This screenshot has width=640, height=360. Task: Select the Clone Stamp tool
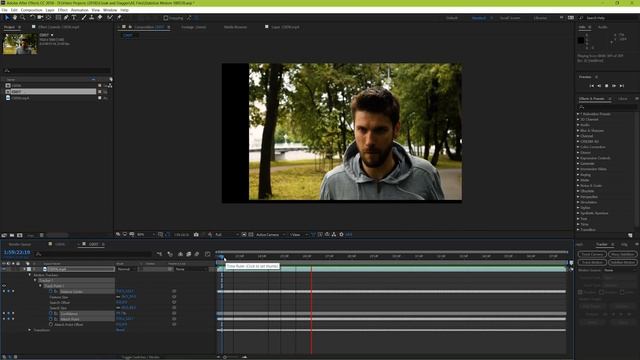tap(91, 18)
